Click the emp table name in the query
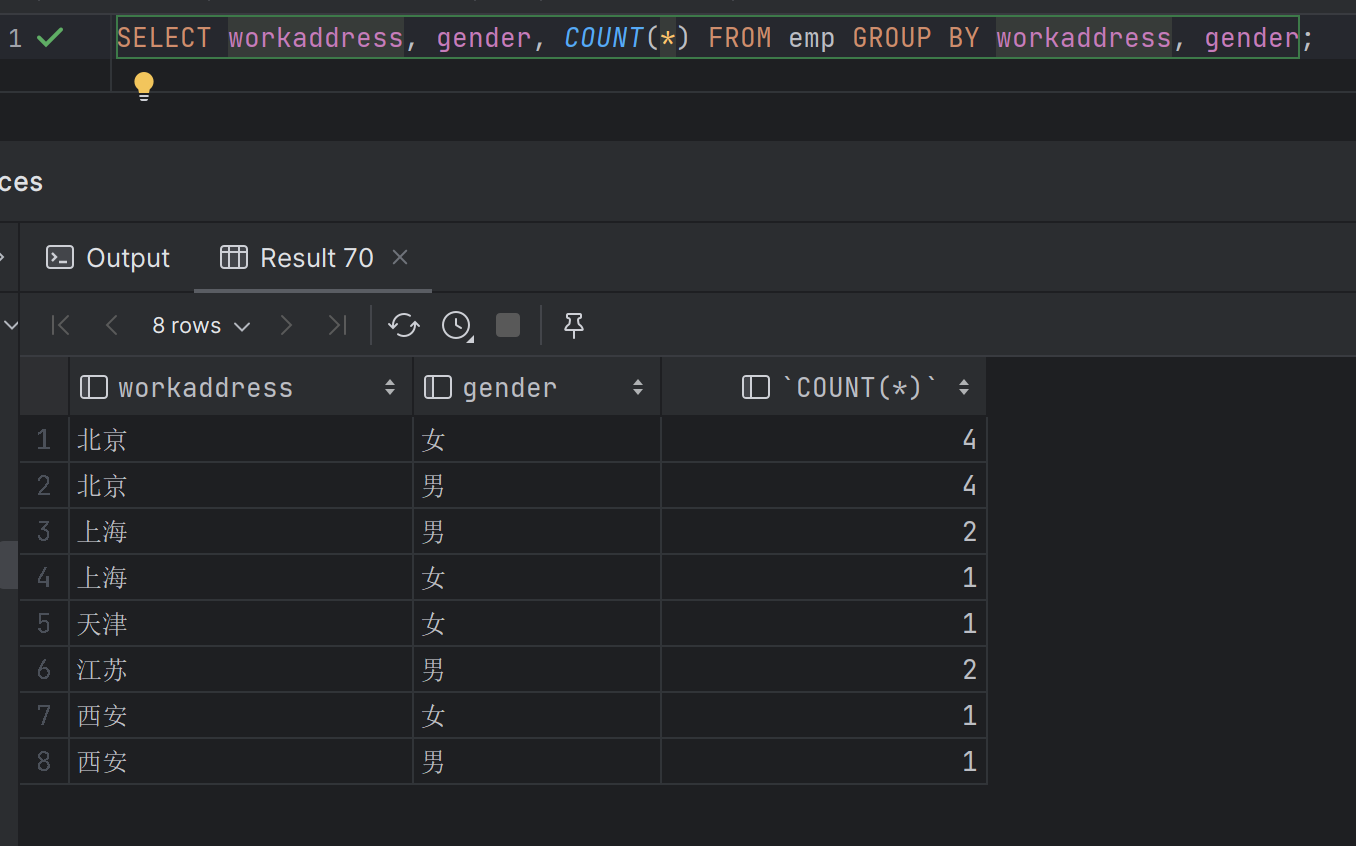The image size is (1356, 846). [x=812, y=38]
